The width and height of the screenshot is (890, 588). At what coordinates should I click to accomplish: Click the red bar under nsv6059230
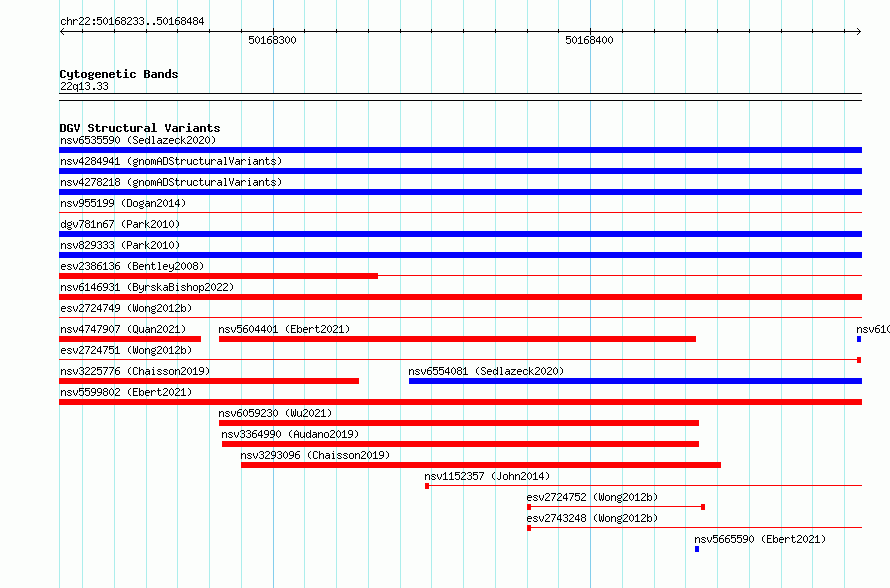459,423
